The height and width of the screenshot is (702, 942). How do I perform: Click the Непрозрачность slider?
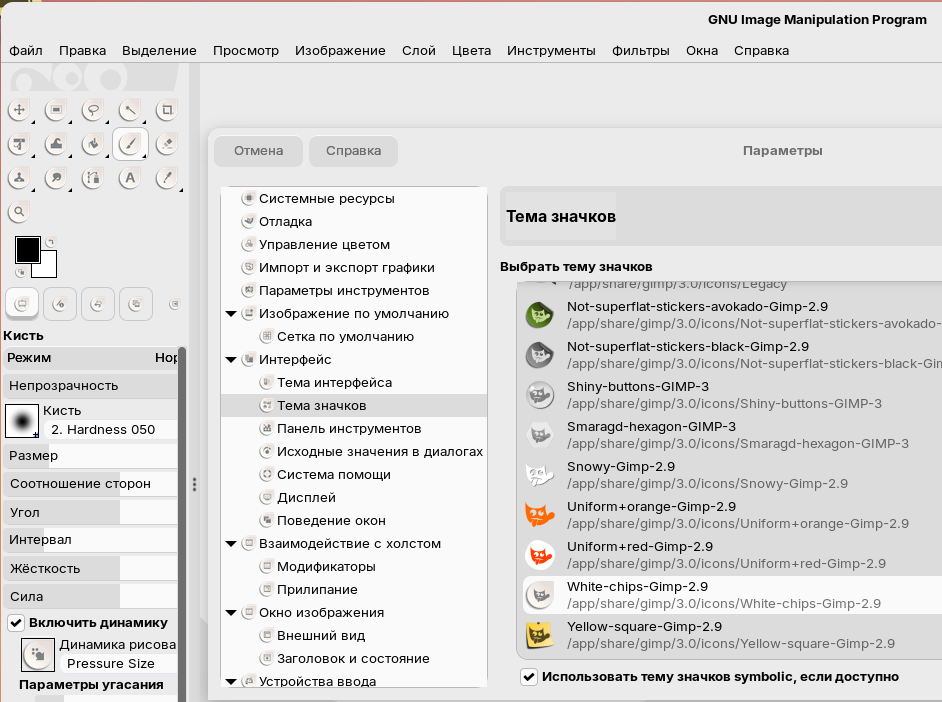point(90,386)
